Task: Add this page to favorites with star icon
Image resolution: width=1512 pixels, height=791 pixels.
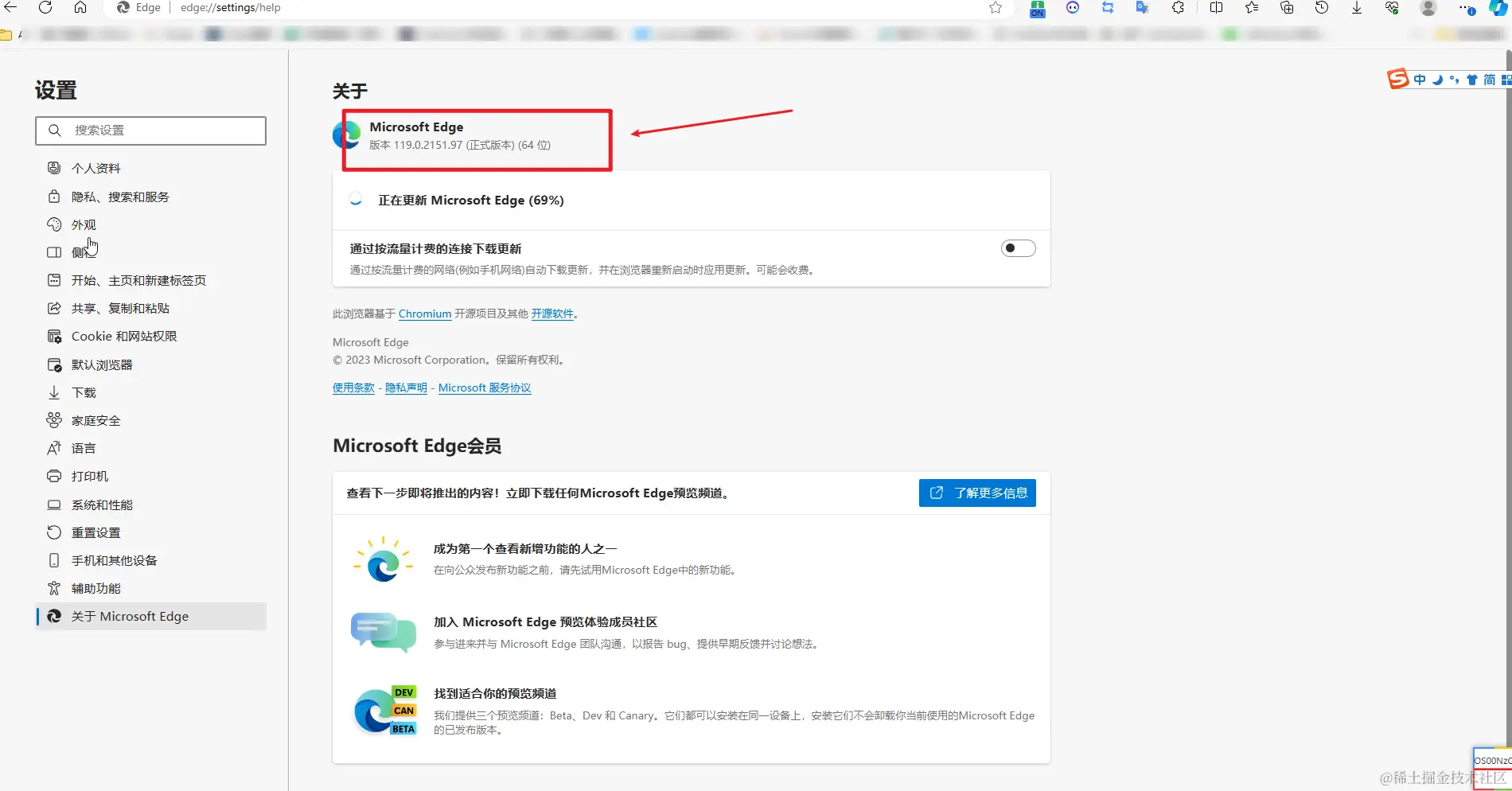Action: point(996,7)
